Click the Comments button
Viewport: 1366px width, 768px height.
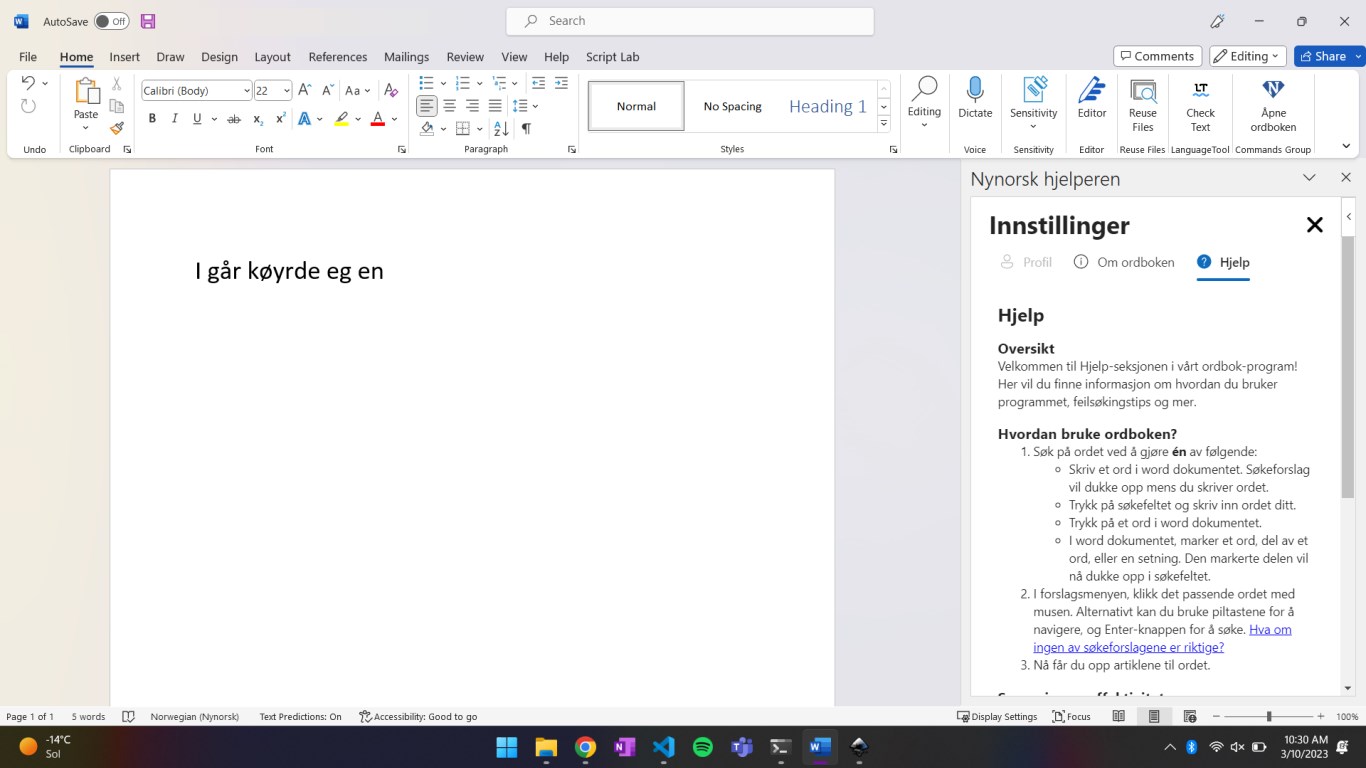(1157, 56)
